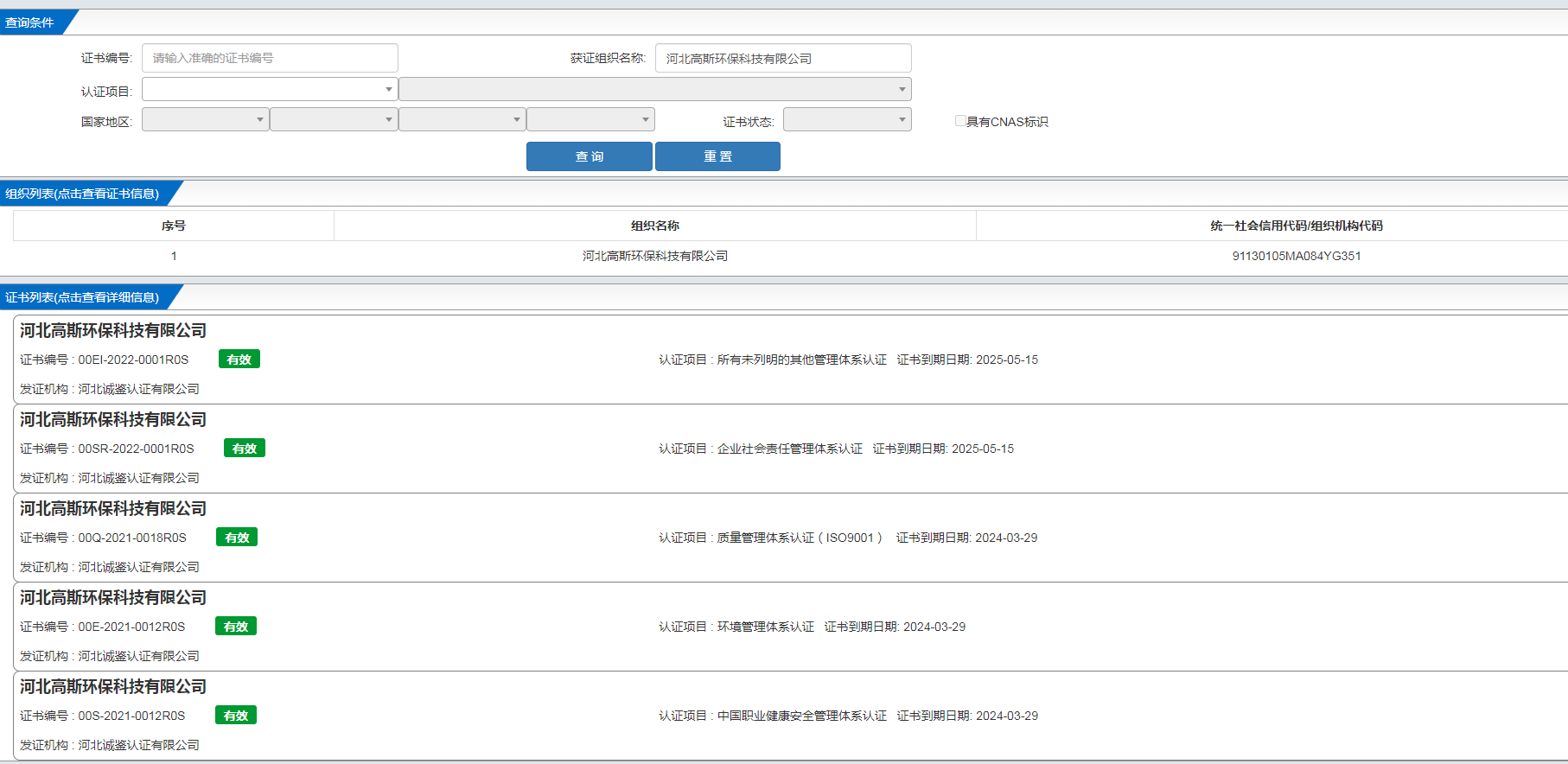Click the 证书编号 input field
Screen dimensions: 1568x764
click(x=270, y=58)
